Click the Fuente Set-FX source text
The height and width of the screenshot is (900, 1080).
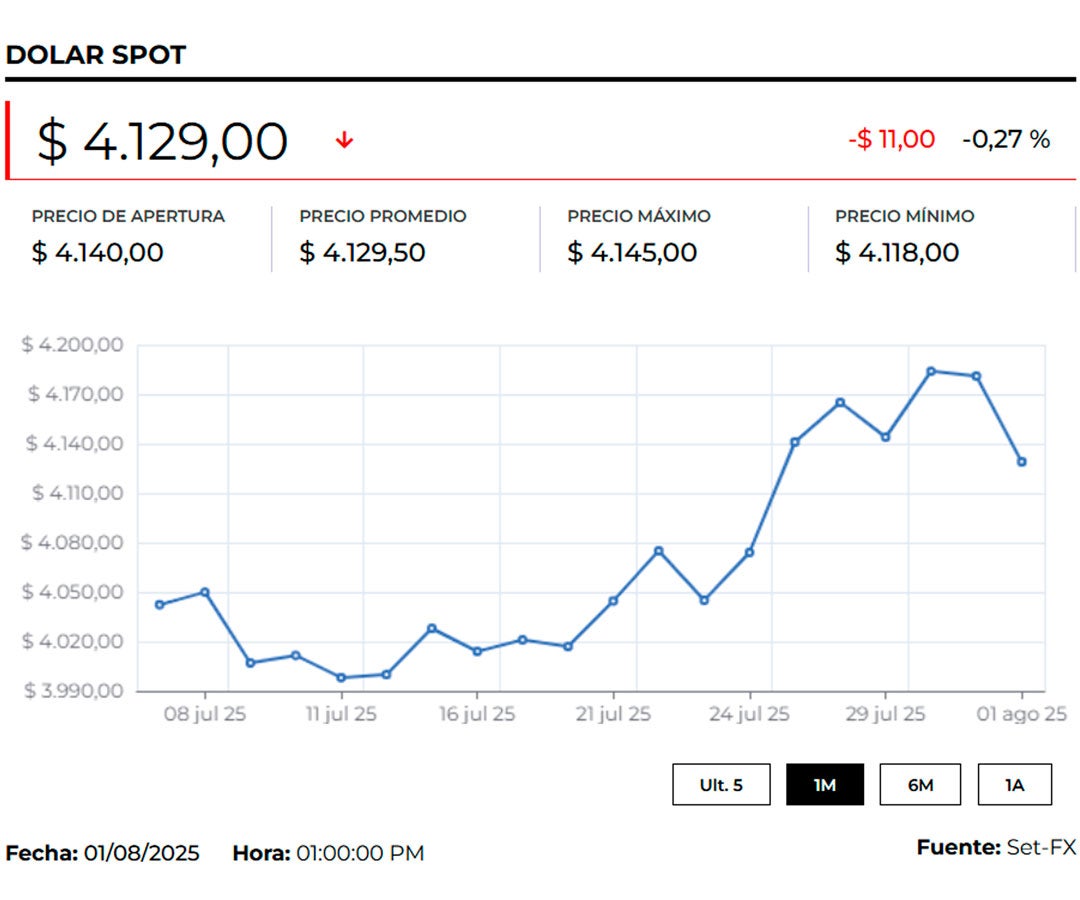tap(996, 848)
